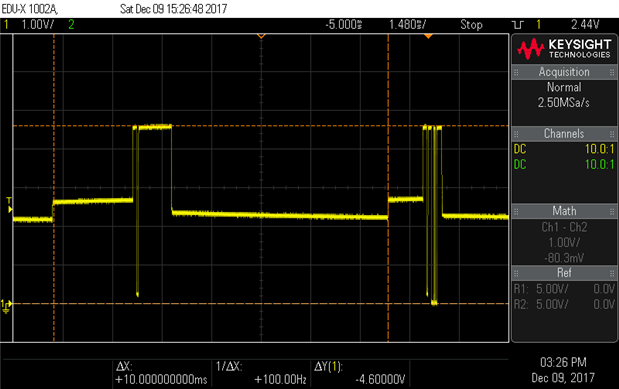Toggle the green channel 2 indicator
The width and height of the screenshot is (619, 389).
pos(71,24)
